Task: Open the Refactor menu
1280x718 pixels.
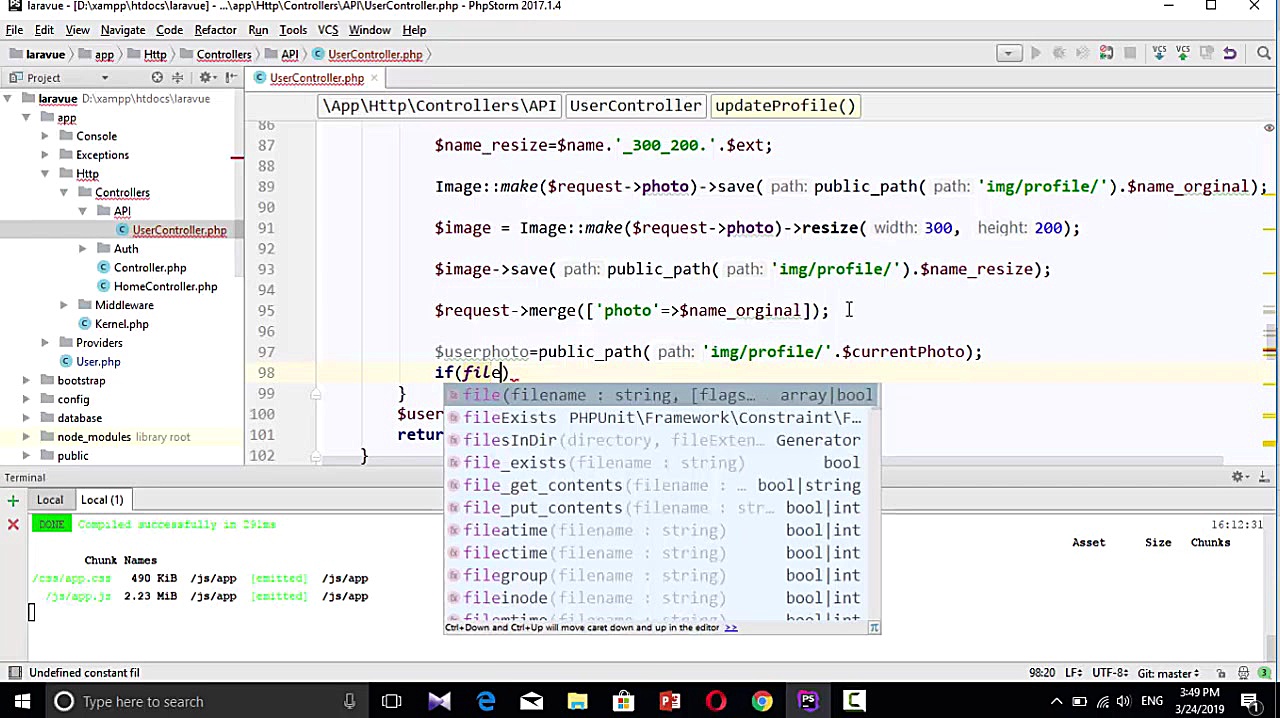Action: click(x=215, y=30)
